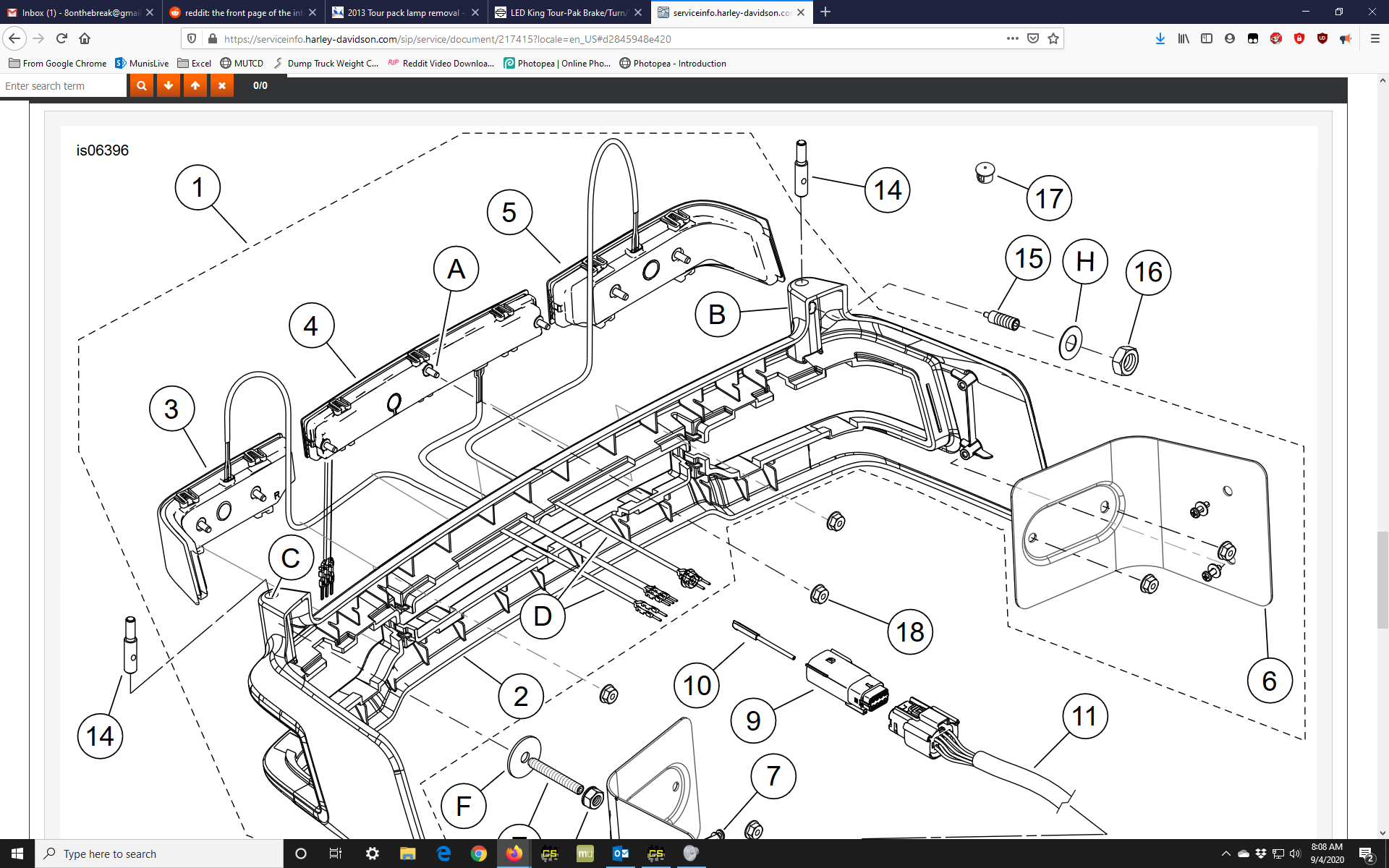The width and height of the screenshot is (1389, 868).
Task: Toggle the sidebar view icon
Action: 1207,38
